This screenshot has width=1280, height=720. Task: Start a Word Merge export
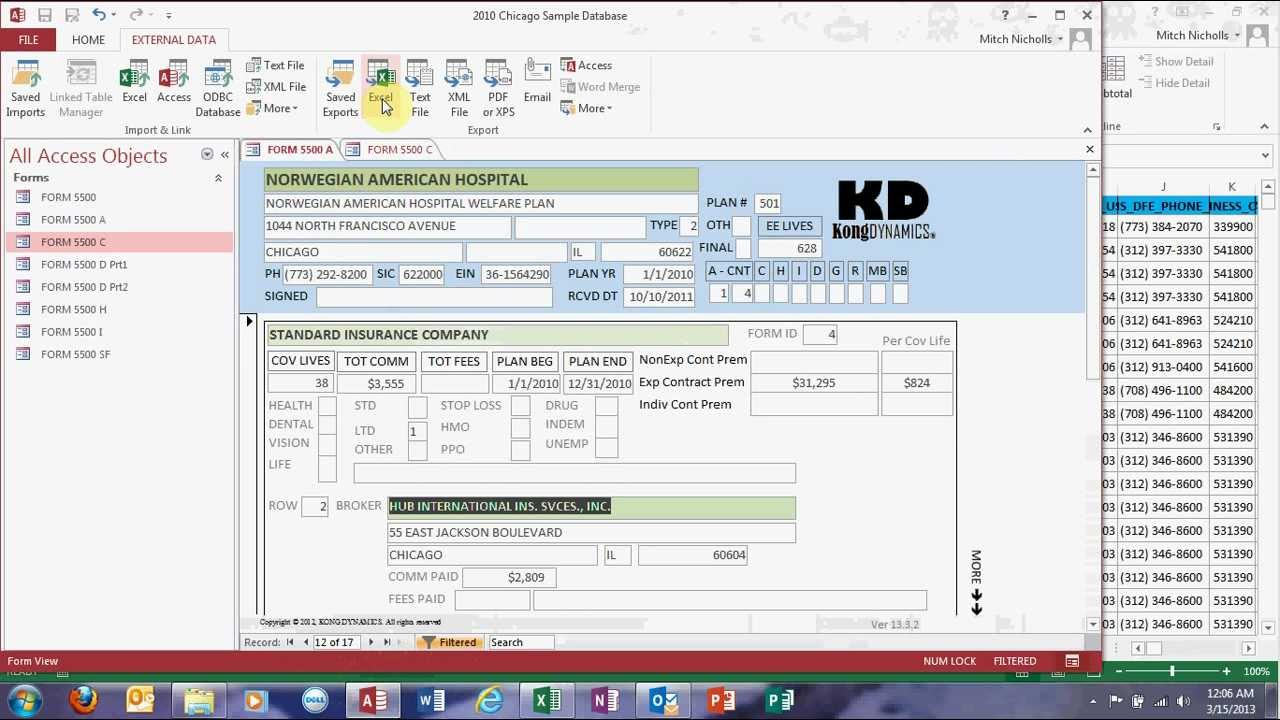[x=601, y=87]
